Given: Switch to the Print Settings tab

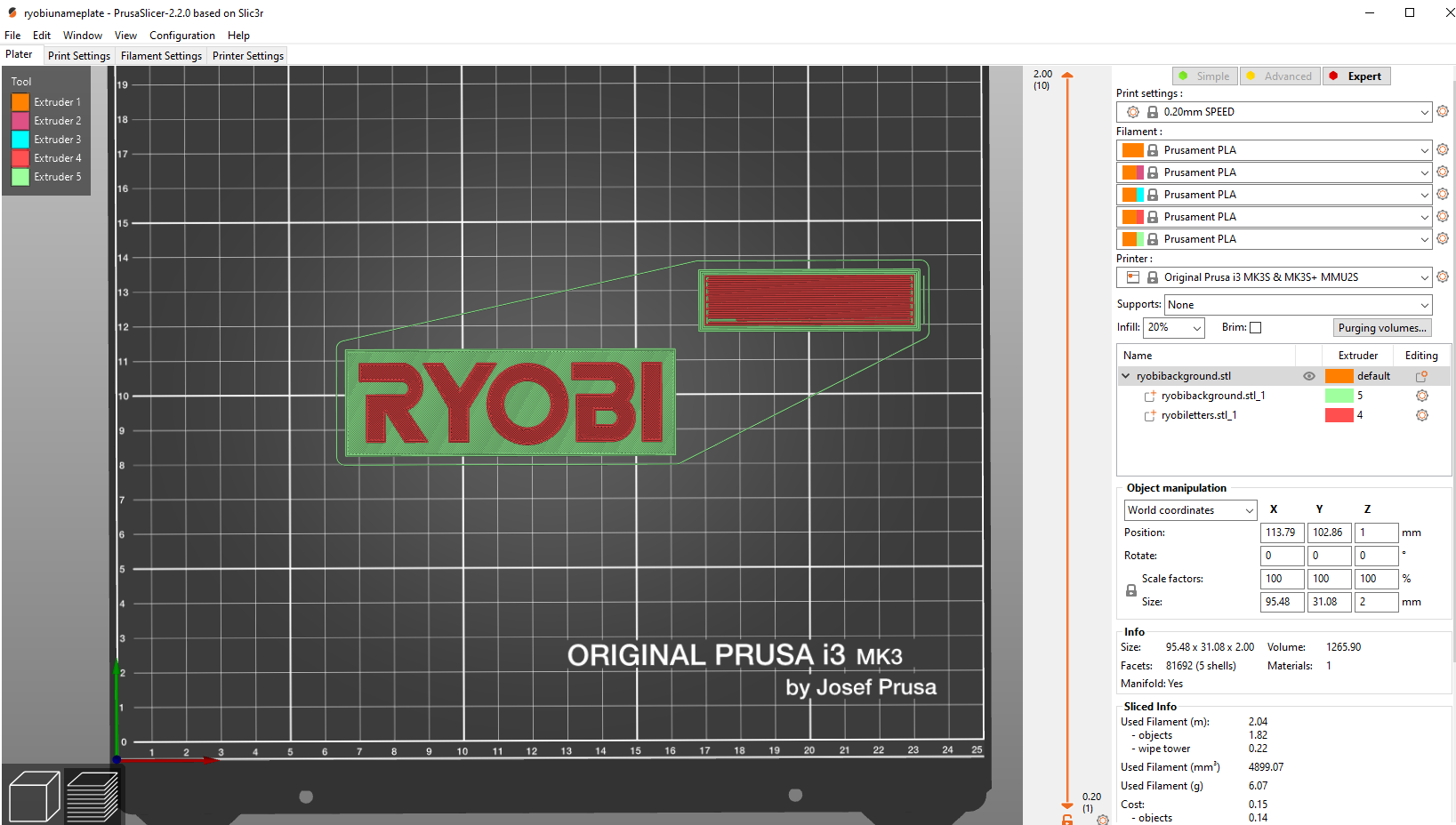Looking at the screenshot, I should 79,55.
